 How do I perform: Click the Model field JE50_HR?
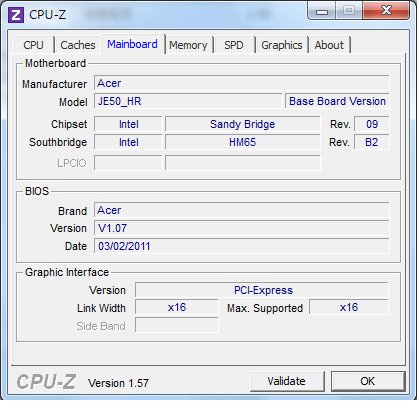[x=188, y=101]
